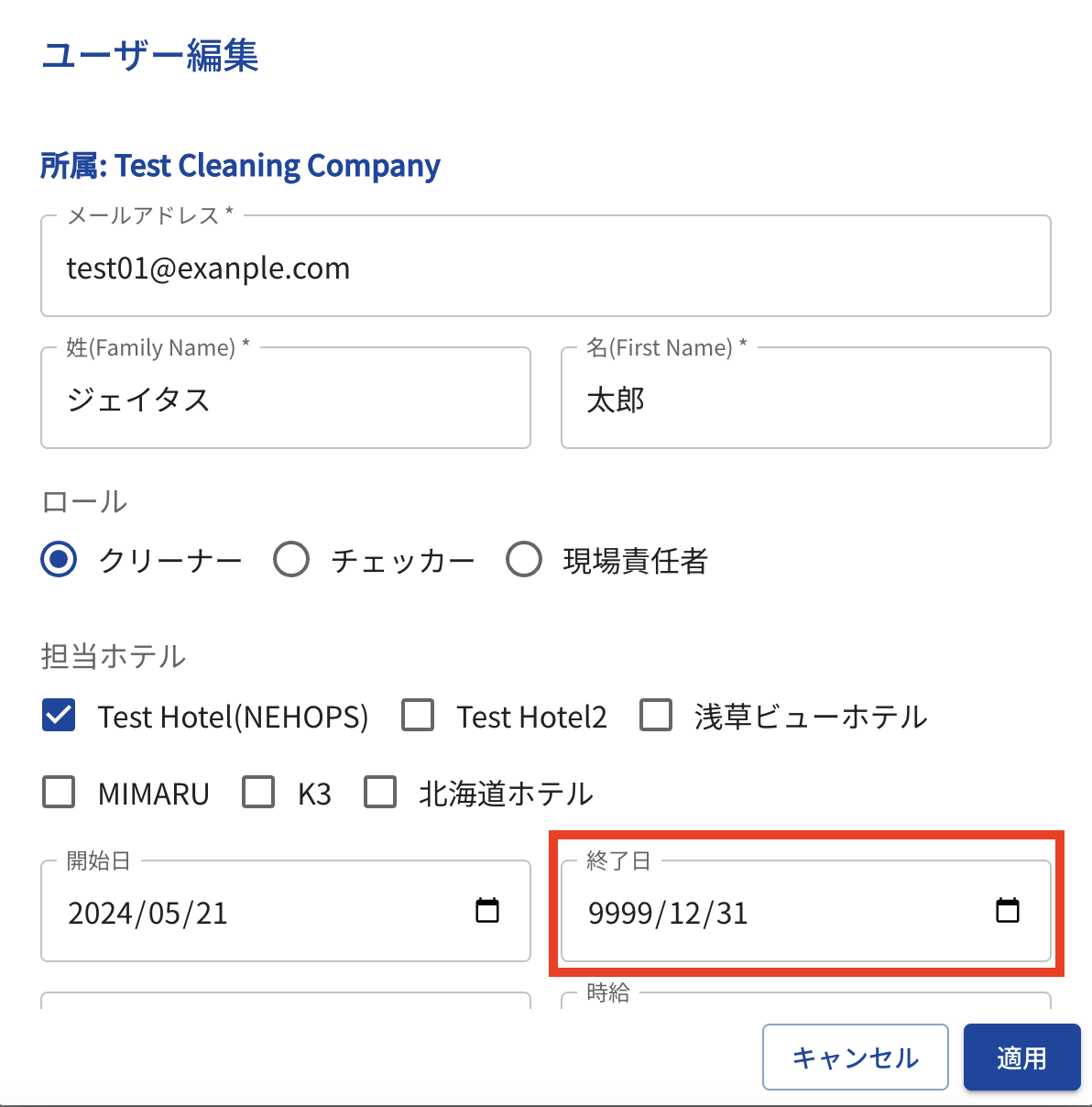Open the 開始日 calendar picker icon
The image size is (1092, 1107).
click(x=487, y=911)
